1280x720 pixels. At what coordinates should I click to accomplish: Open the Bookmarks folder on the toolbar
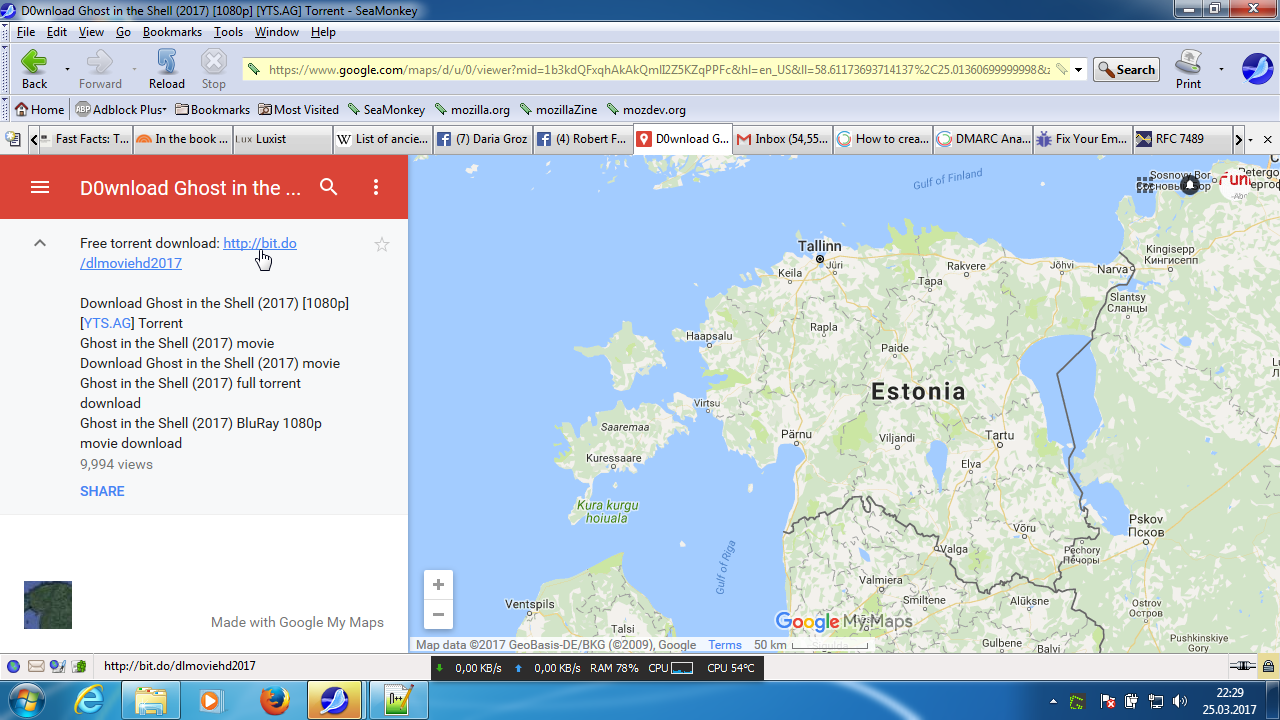tap(212, 110)
